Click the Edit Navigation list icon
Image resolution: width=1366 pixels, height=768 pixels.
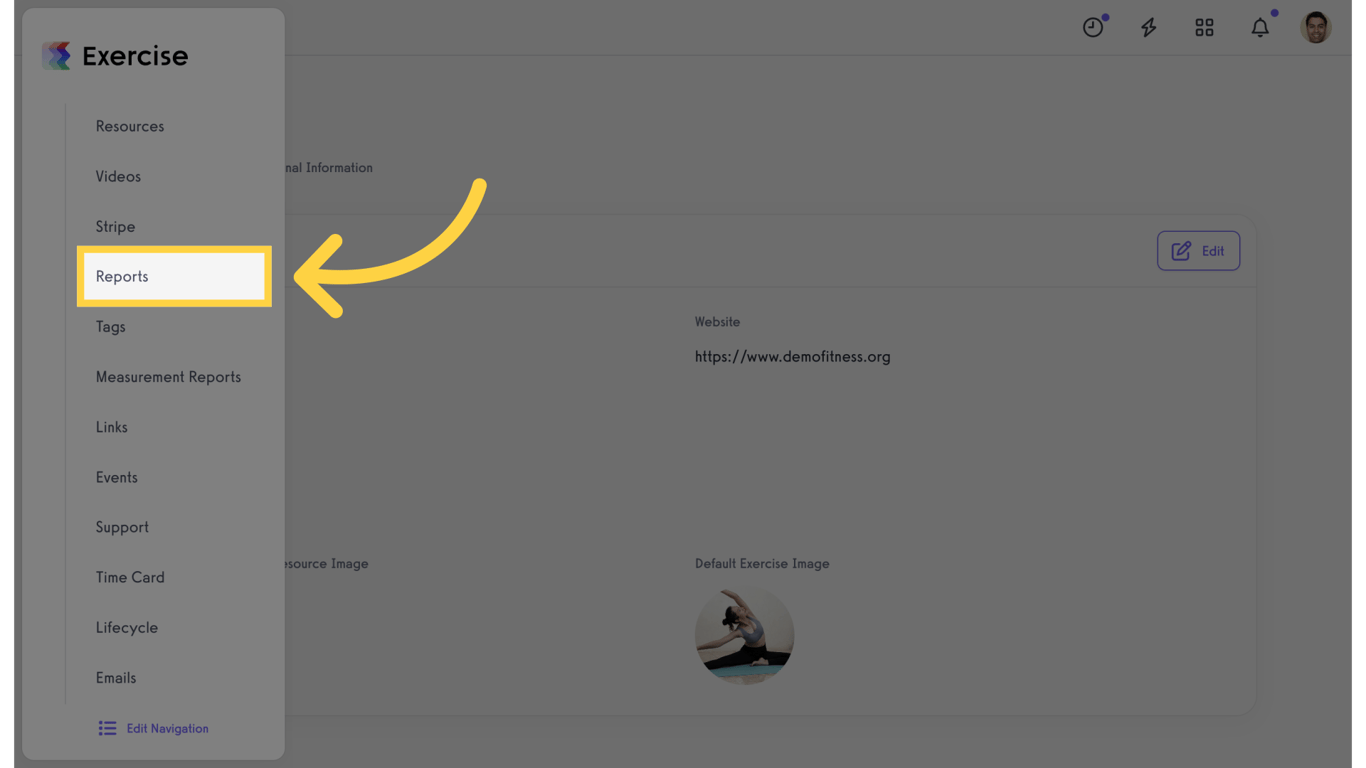point(107,728)
